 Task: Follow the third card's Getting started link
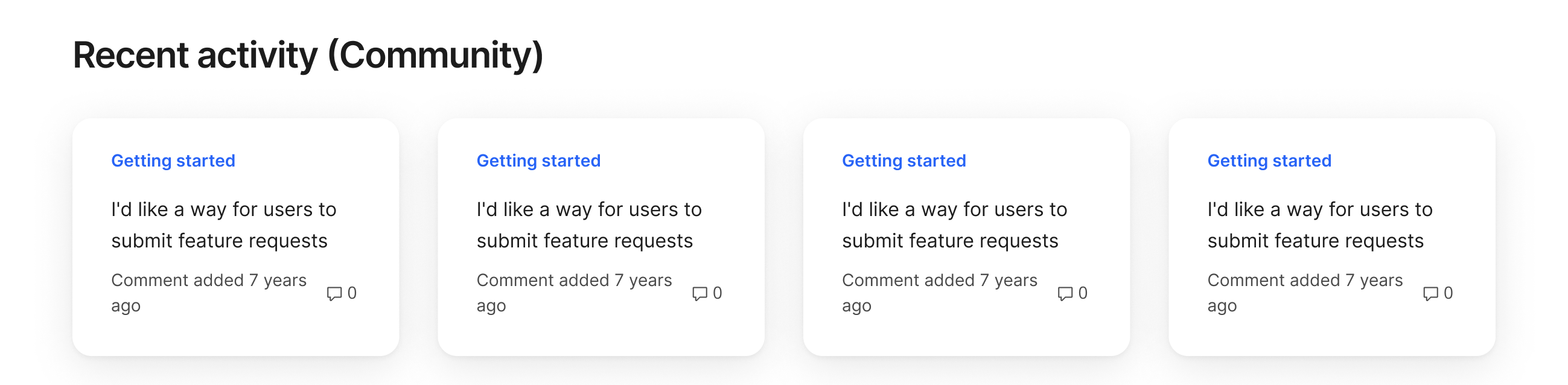coord(904,161)
